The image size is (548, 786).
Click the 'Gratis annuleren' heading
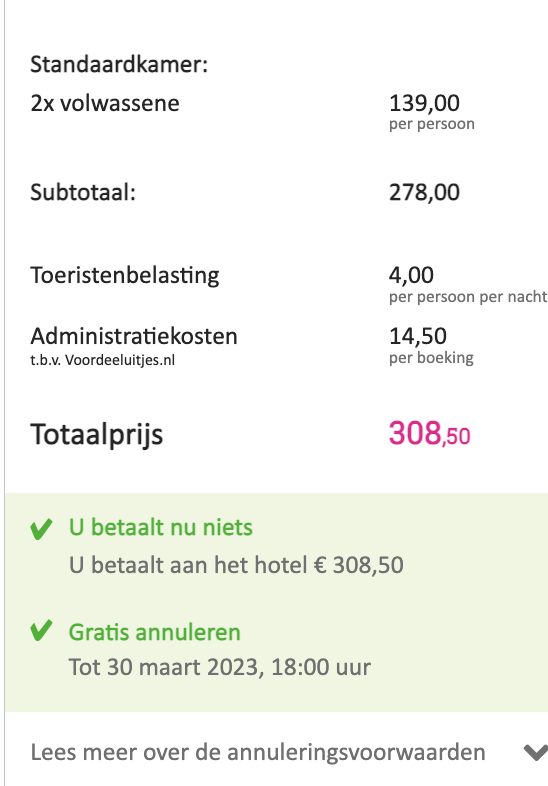(154, 632)
